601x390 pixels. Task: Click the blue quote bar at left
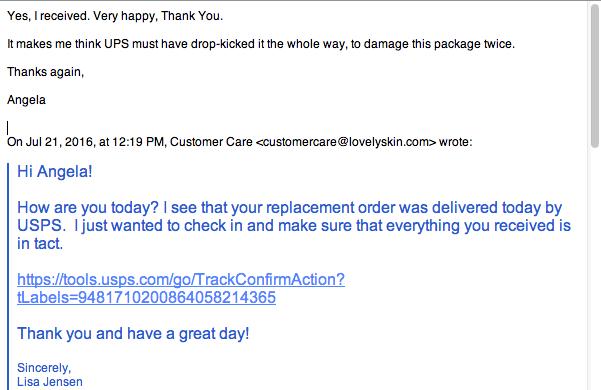tap(8, 276)
